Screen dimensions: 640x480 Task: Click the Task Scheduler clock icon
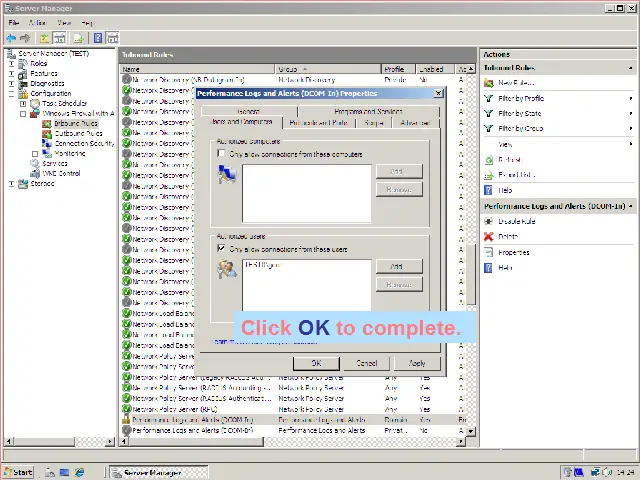(35, 103)
